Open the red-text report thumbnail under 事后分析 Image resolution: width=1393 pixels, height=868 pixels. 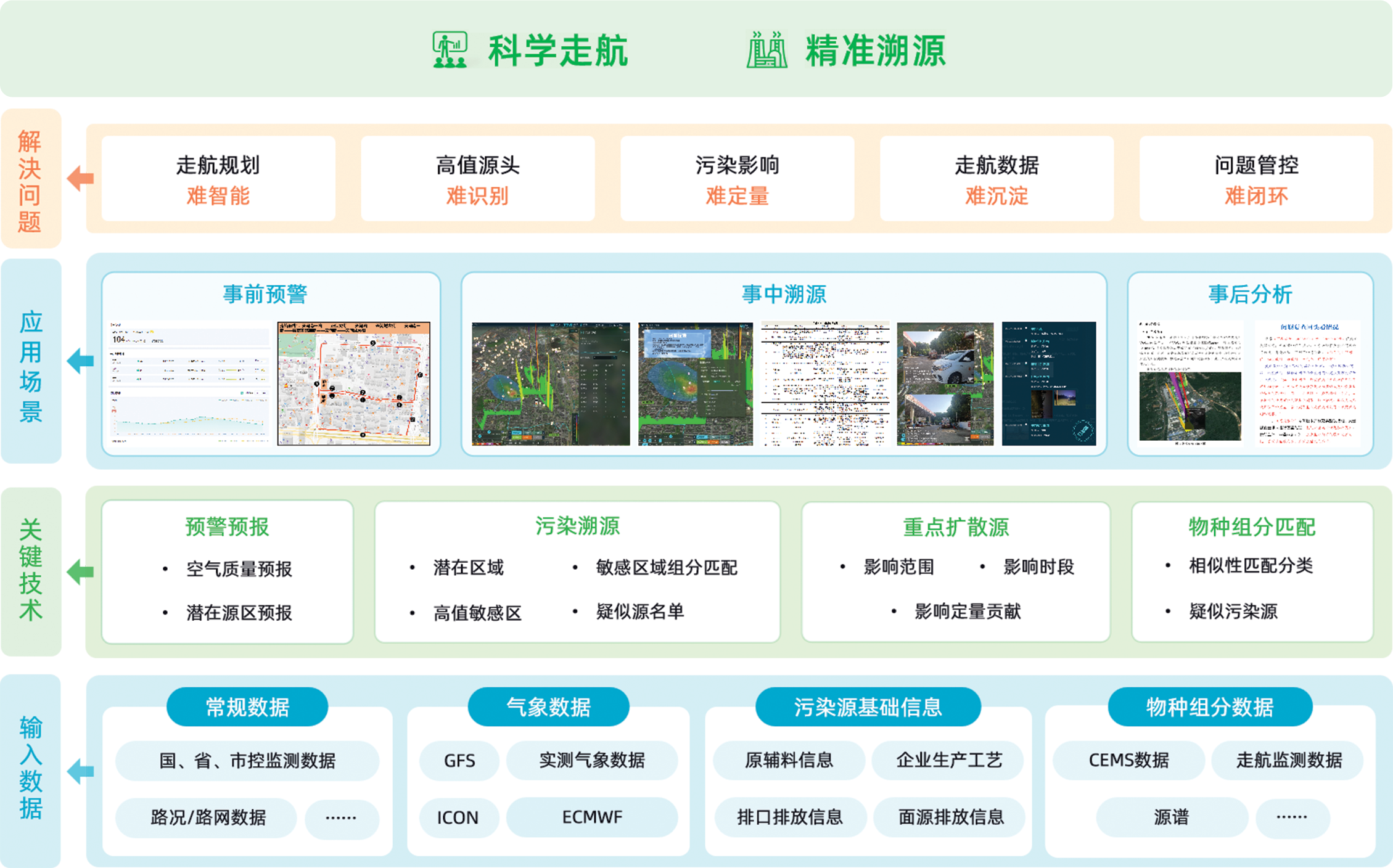tap(1309, 382)
